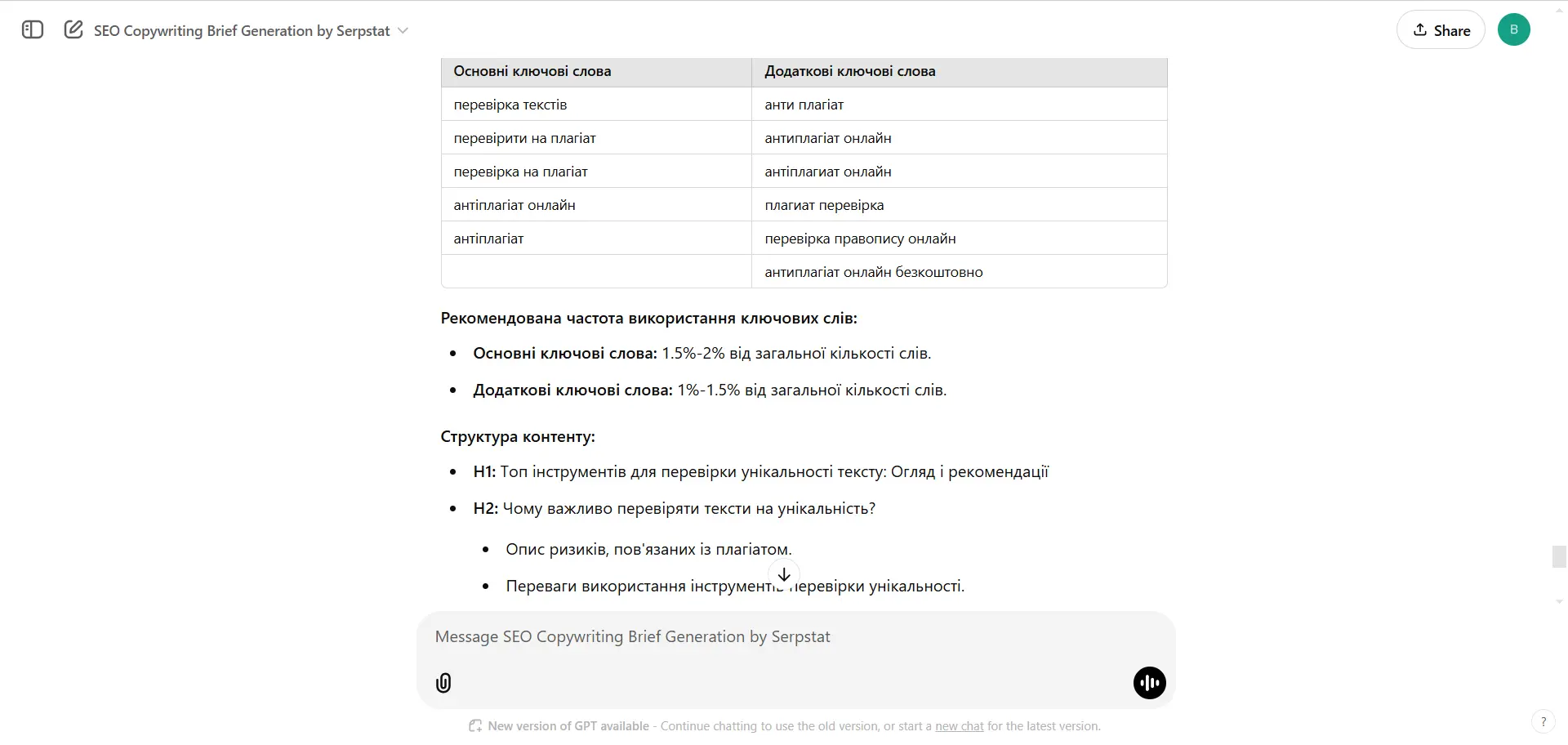Click the Share icon
The height and width of the screenshot is (745, 1568).
[1419, 29]
